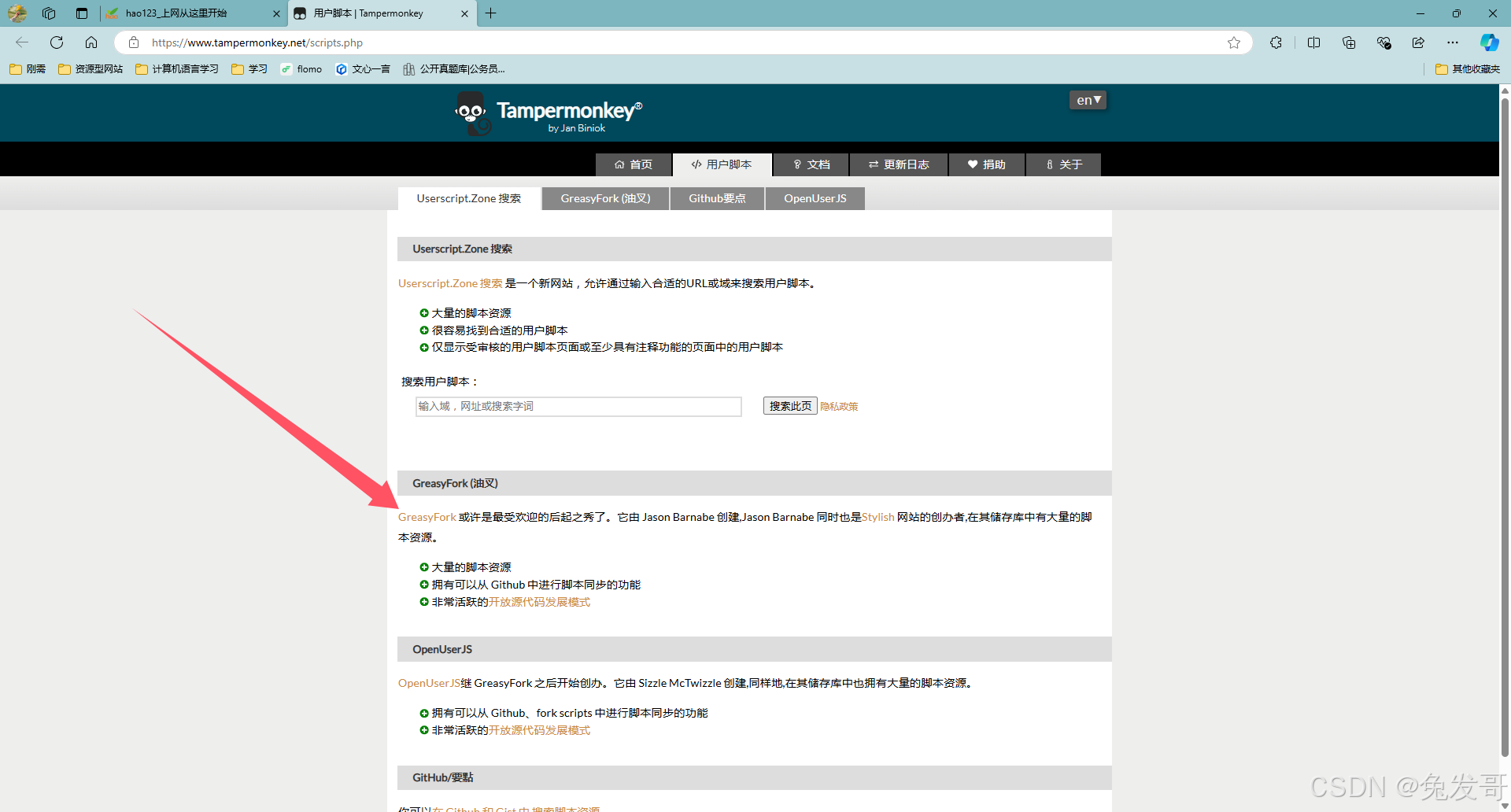Click the scrollbar down arrow

[x=1505, y=806]
